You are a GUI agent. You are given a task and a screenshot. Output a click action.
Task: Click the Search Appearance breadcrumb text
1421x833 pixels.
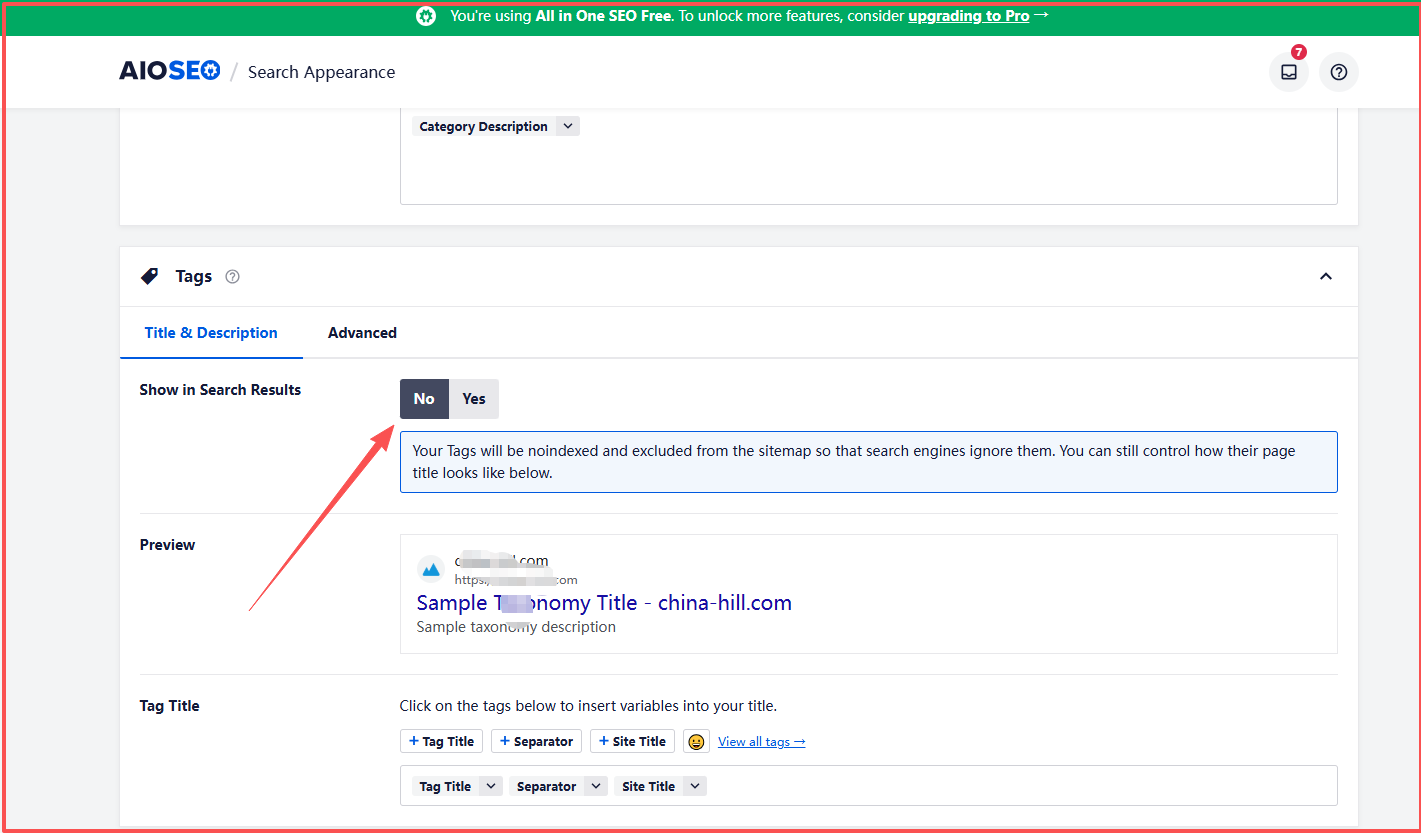point(321,72)
